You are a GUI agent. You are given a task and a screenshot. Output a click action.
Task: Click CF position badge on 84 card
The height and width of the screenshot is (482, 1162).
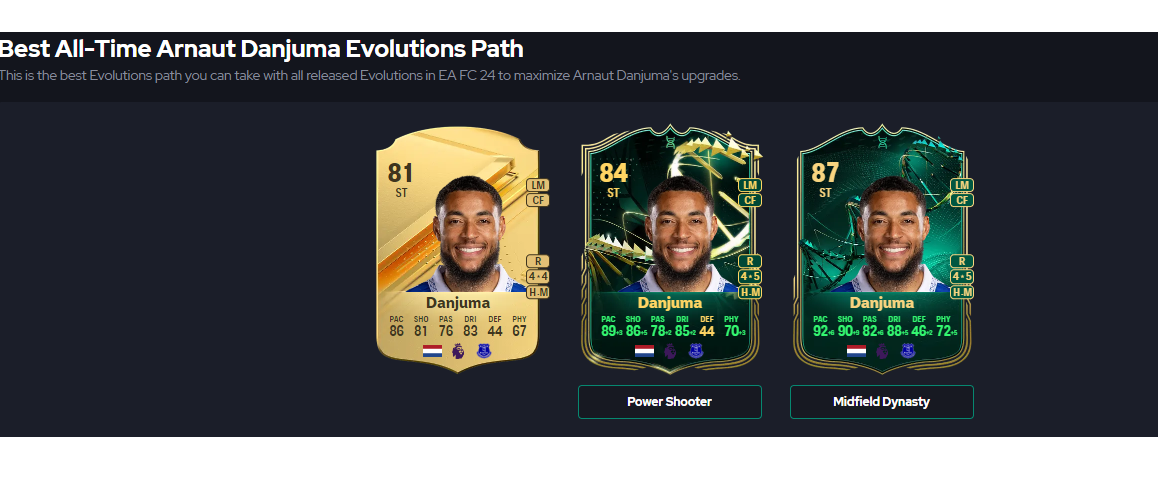[750, 200]
